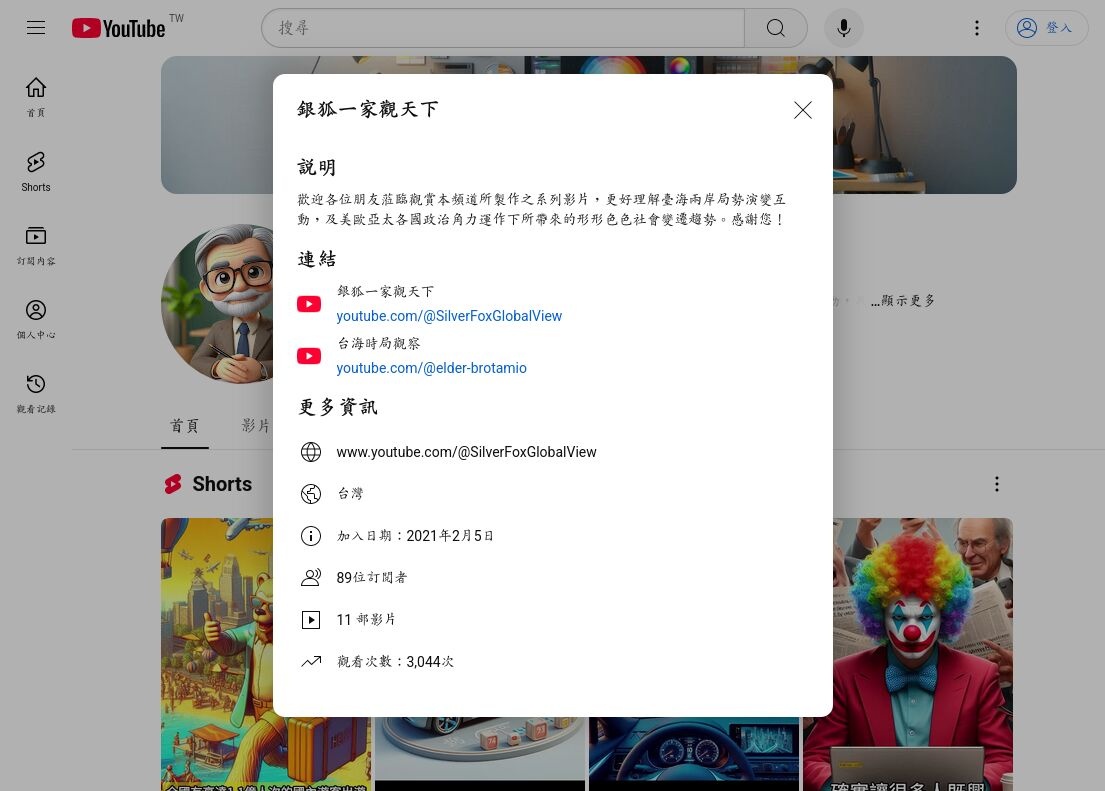Open the car dashboard Shorts thumbnail
Viewport: 1105px width, 791px height.
(x=694, y=754)
